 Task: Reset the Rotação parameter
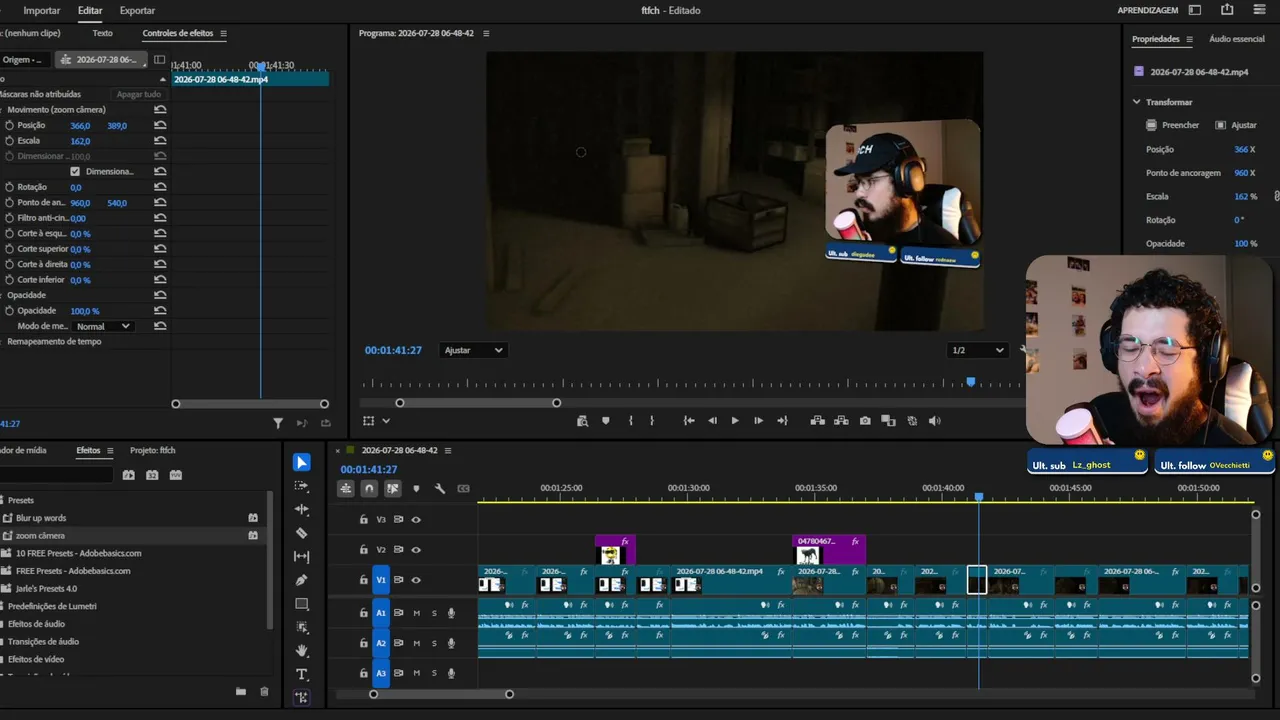[x=160, y=187]
